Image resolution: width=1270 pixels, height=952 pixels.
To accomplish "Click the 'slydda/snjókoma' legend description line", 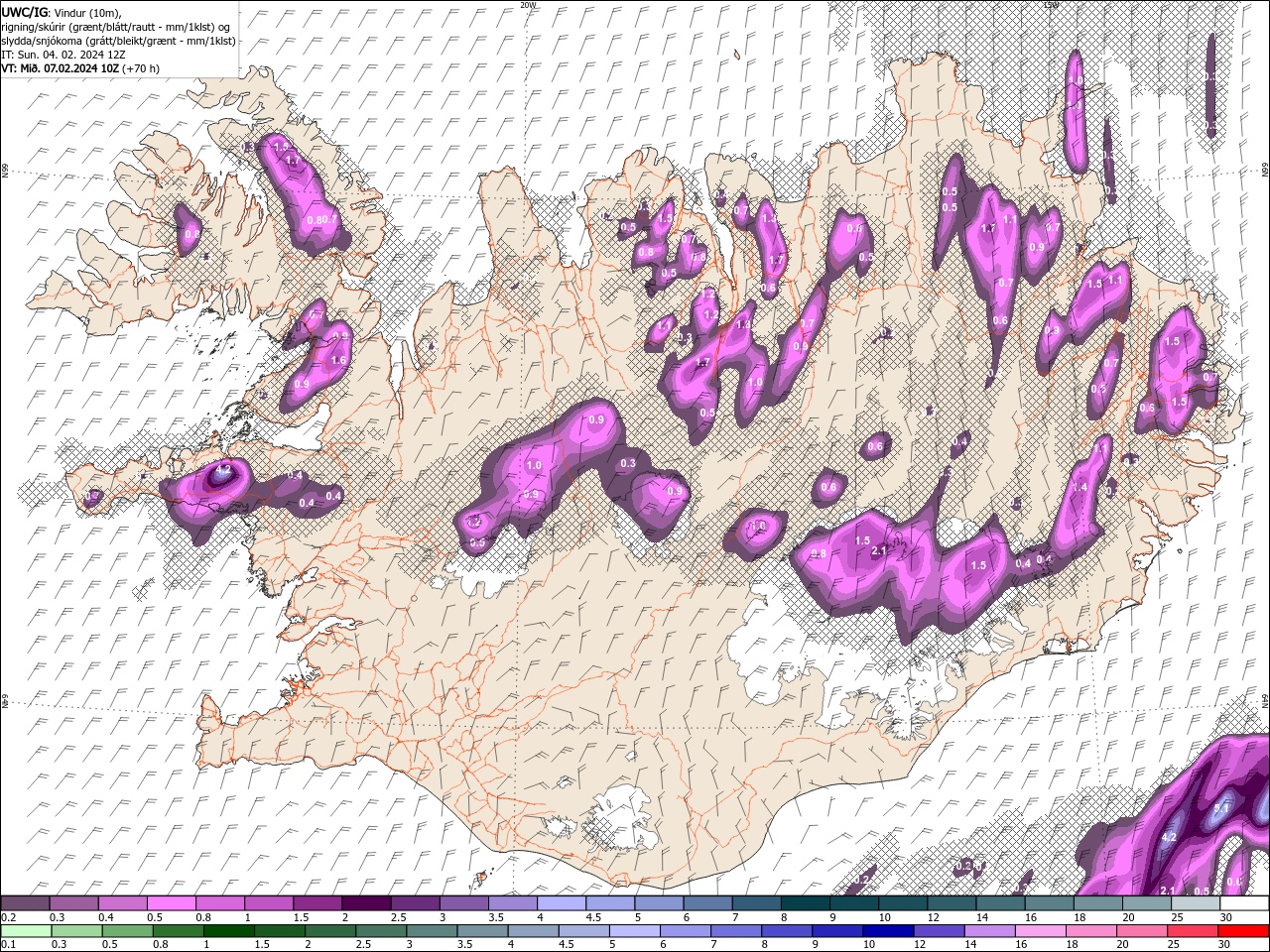I will pos(119,41).
